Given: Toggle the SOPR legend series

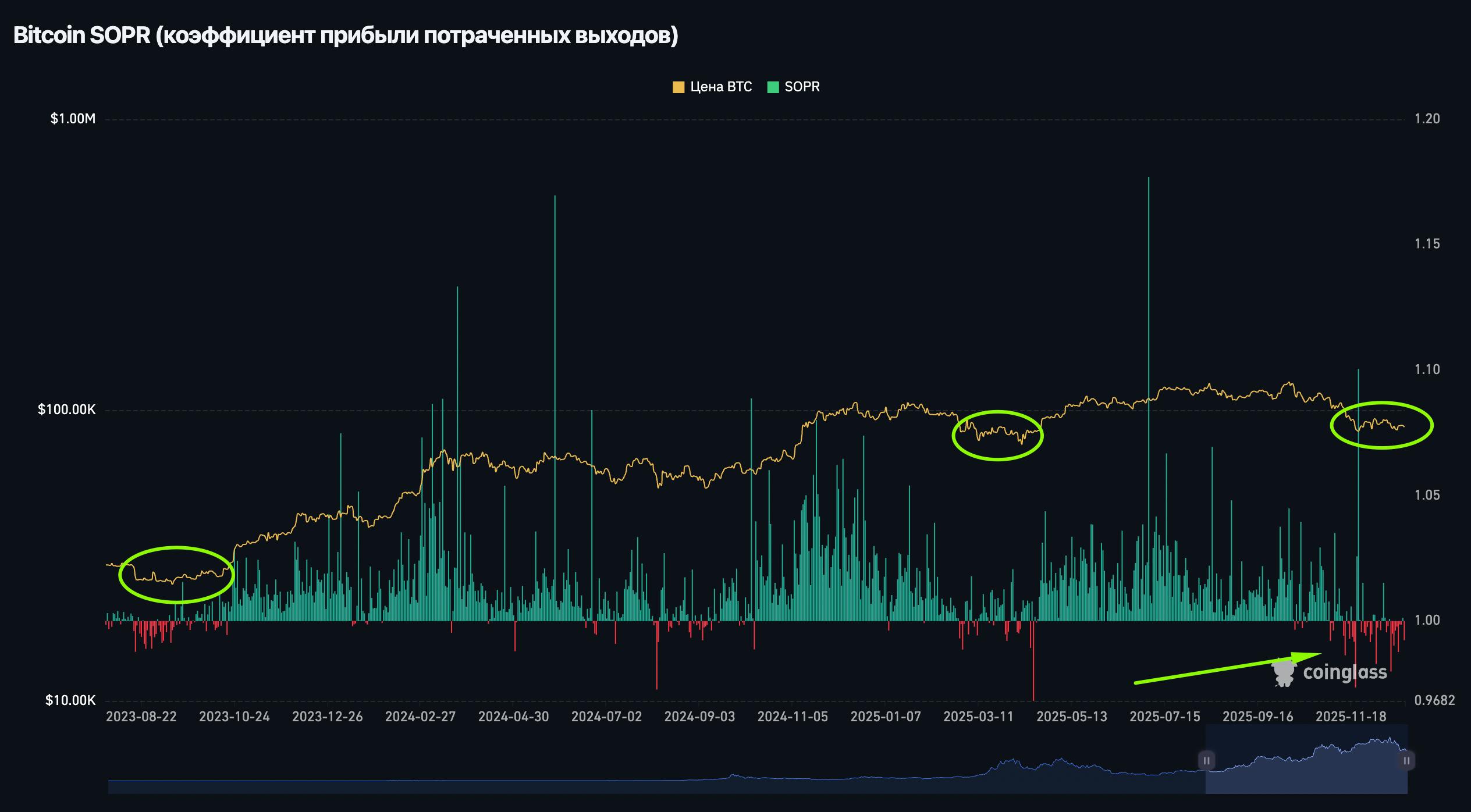Looking at the screenshot, I should [x=801, y=87].
